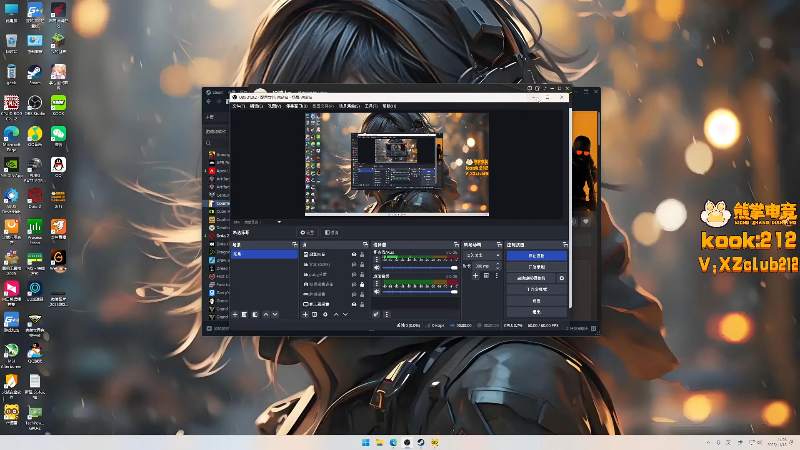
Task: Click the blue Start Streaming button
Action: tap(536, 256)
